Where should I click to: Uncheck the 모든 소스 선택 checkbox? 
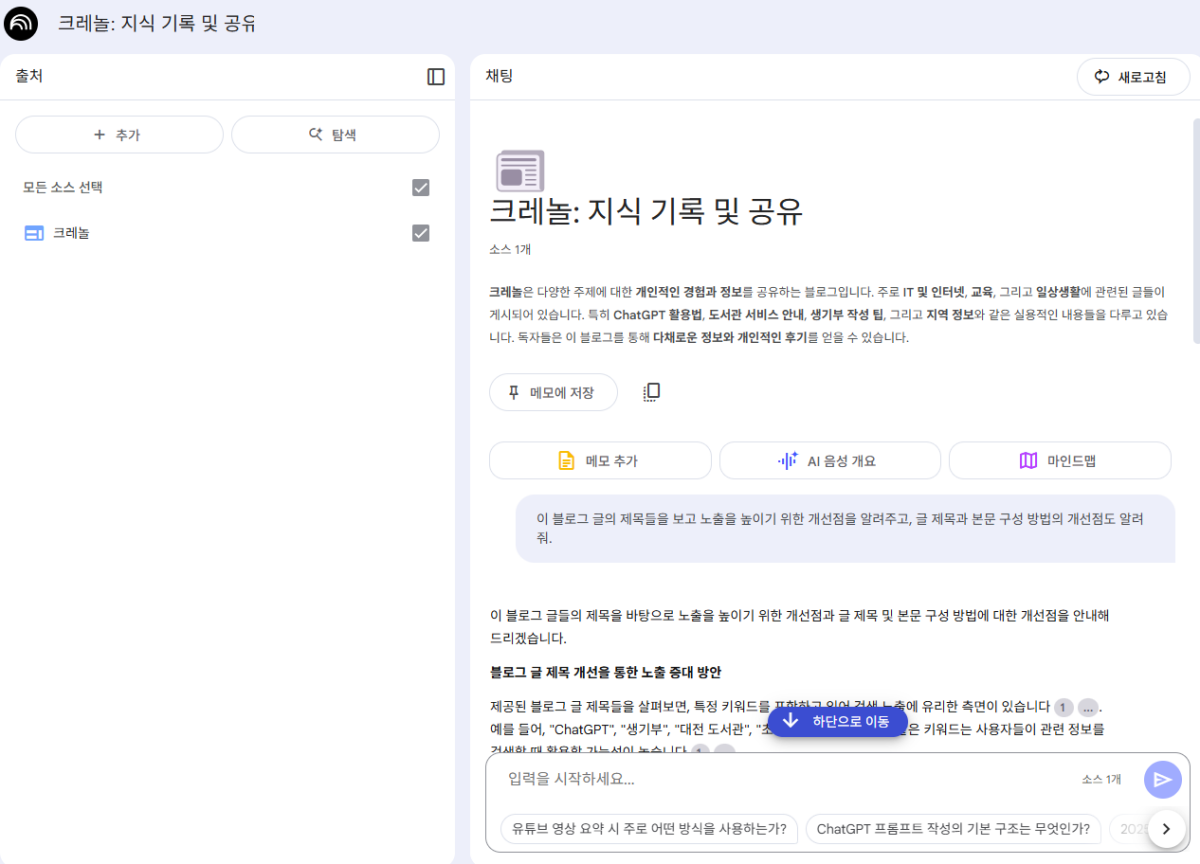(420, 187)
